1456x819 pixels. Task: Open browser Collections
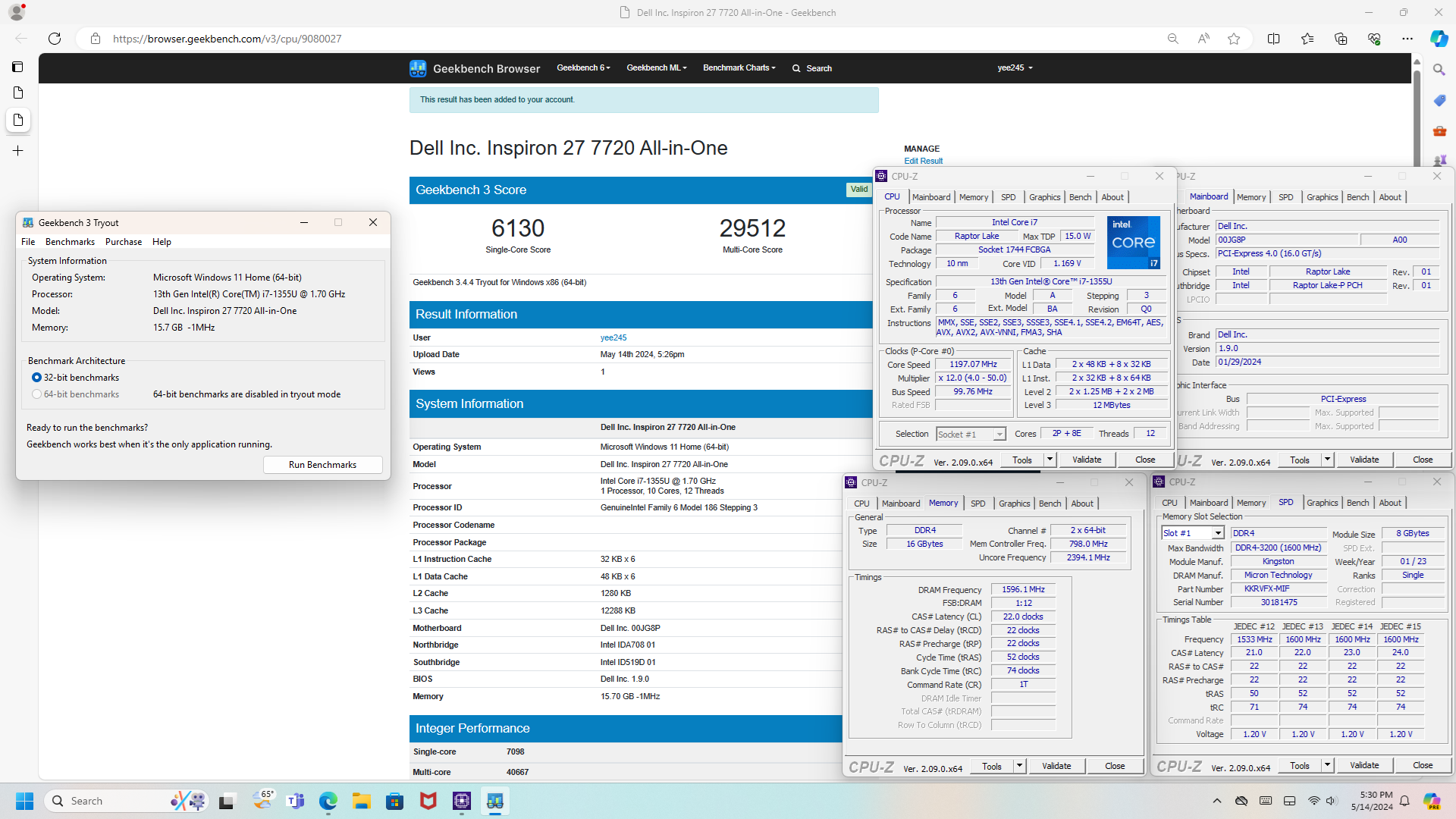[x=1341, y=39]
